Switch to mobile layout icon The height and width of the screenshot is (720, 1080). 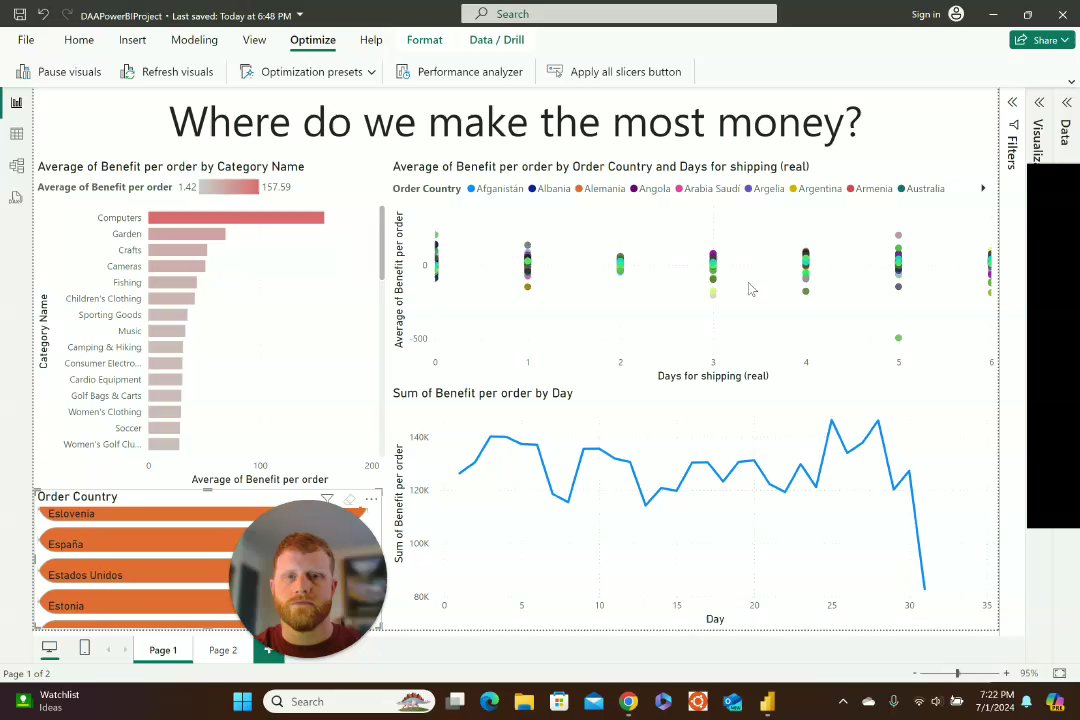pos(85,648)
